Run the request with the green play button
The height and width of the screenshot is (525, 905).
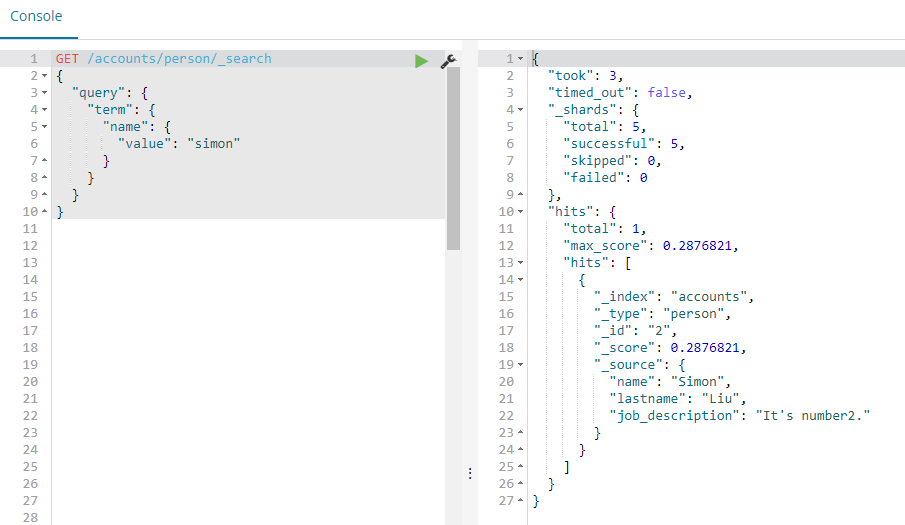coord(421,61)
